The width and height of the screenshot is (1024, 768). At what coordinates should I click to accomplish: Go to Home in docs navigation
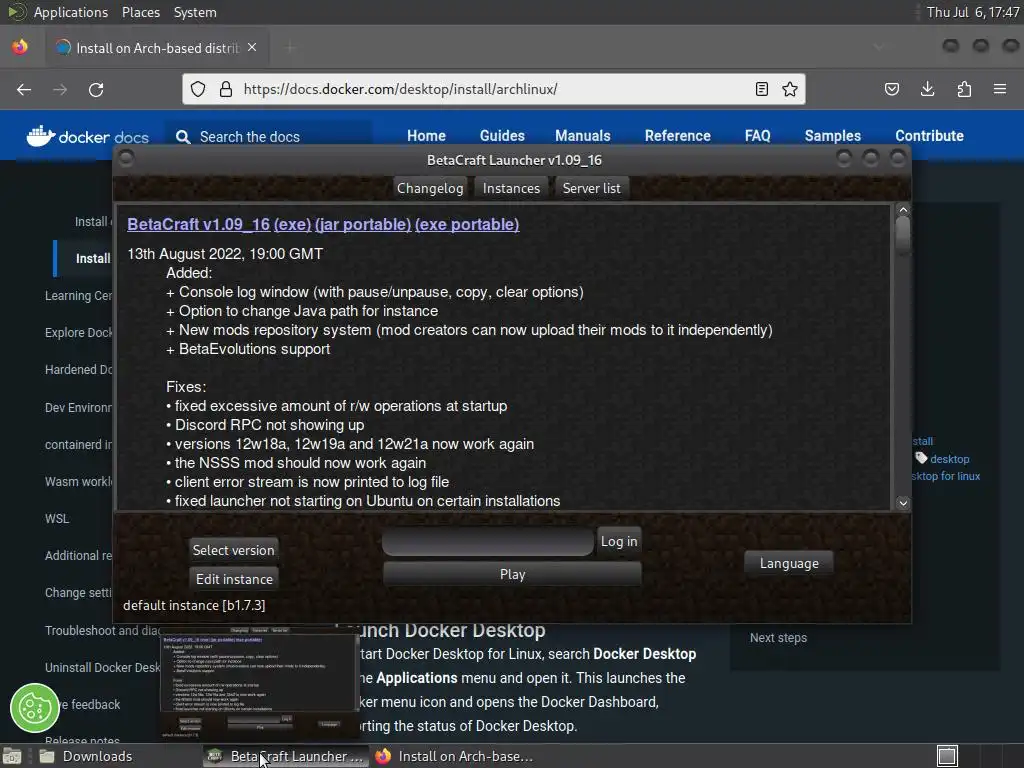(426, 136)
